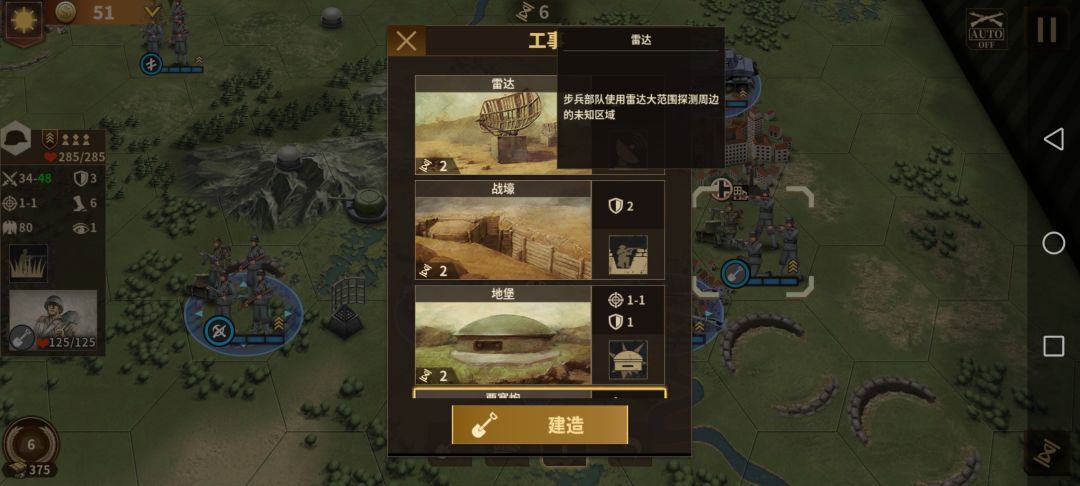
Task: Toggle the AUTO OFF battle mode
Action: [x=986, y=30]
